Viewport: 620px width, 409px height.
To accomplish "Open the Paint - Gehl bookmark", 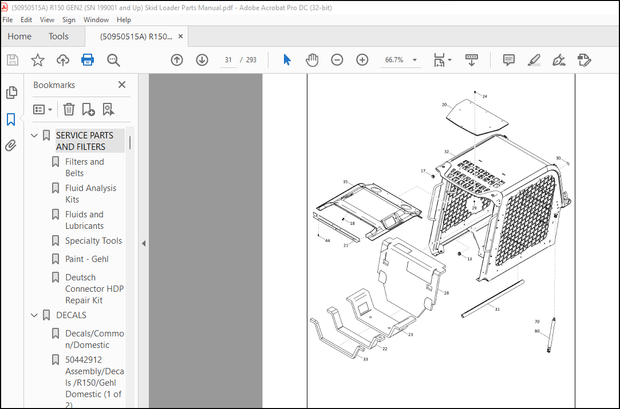I will click(x=87, y=259).
